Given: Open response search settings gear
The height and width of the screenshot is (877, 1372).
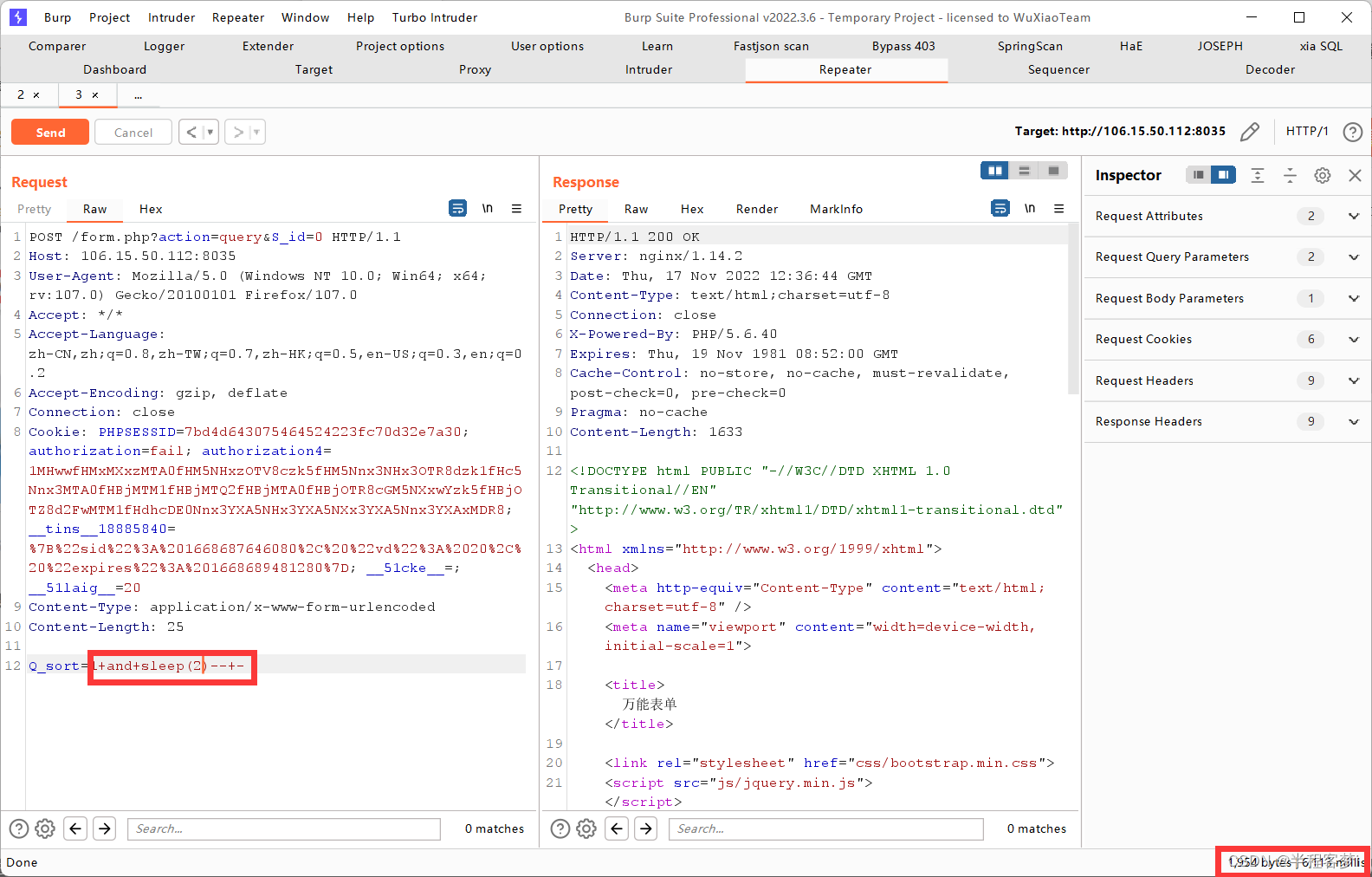Looking at the screenshot, I should coord(586,828).
